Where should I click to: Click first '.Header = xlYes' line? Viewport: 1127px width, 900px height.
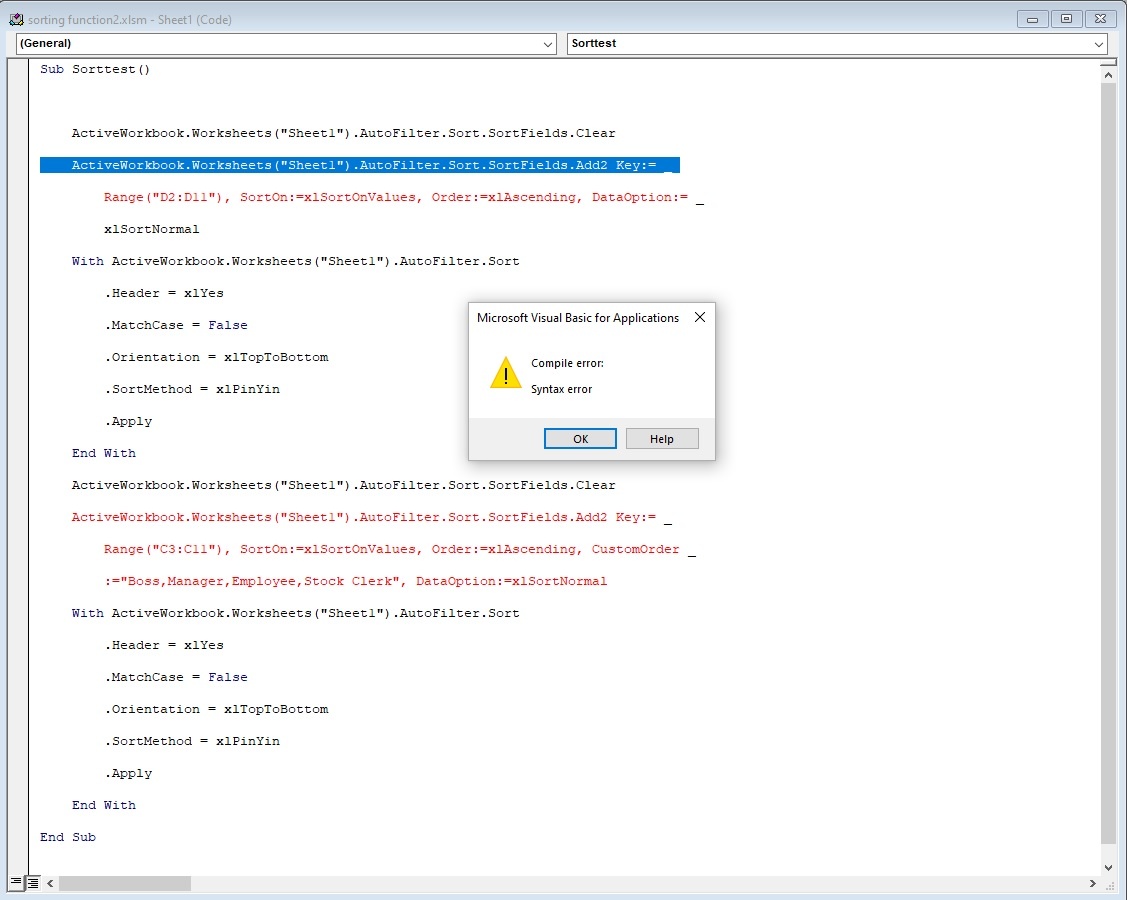pos(165,293)
